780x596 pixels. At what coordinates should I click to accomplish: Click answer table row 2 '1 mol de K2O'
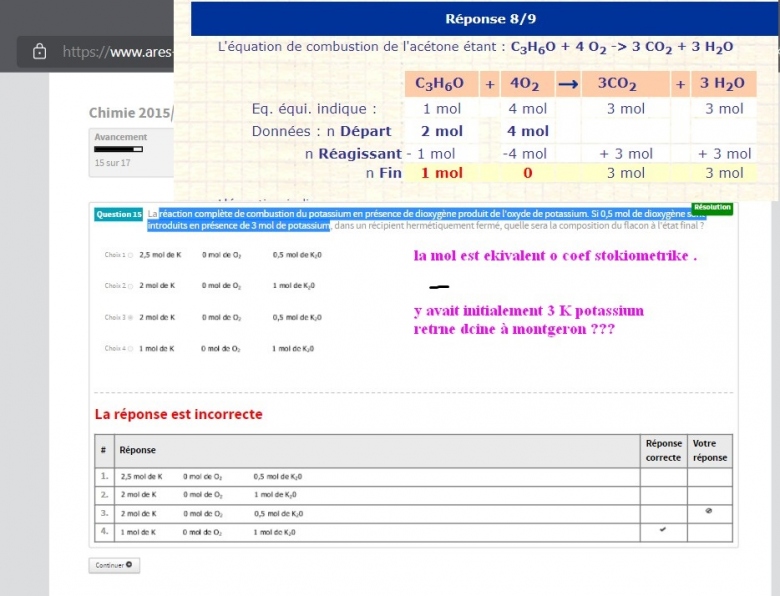275,495
